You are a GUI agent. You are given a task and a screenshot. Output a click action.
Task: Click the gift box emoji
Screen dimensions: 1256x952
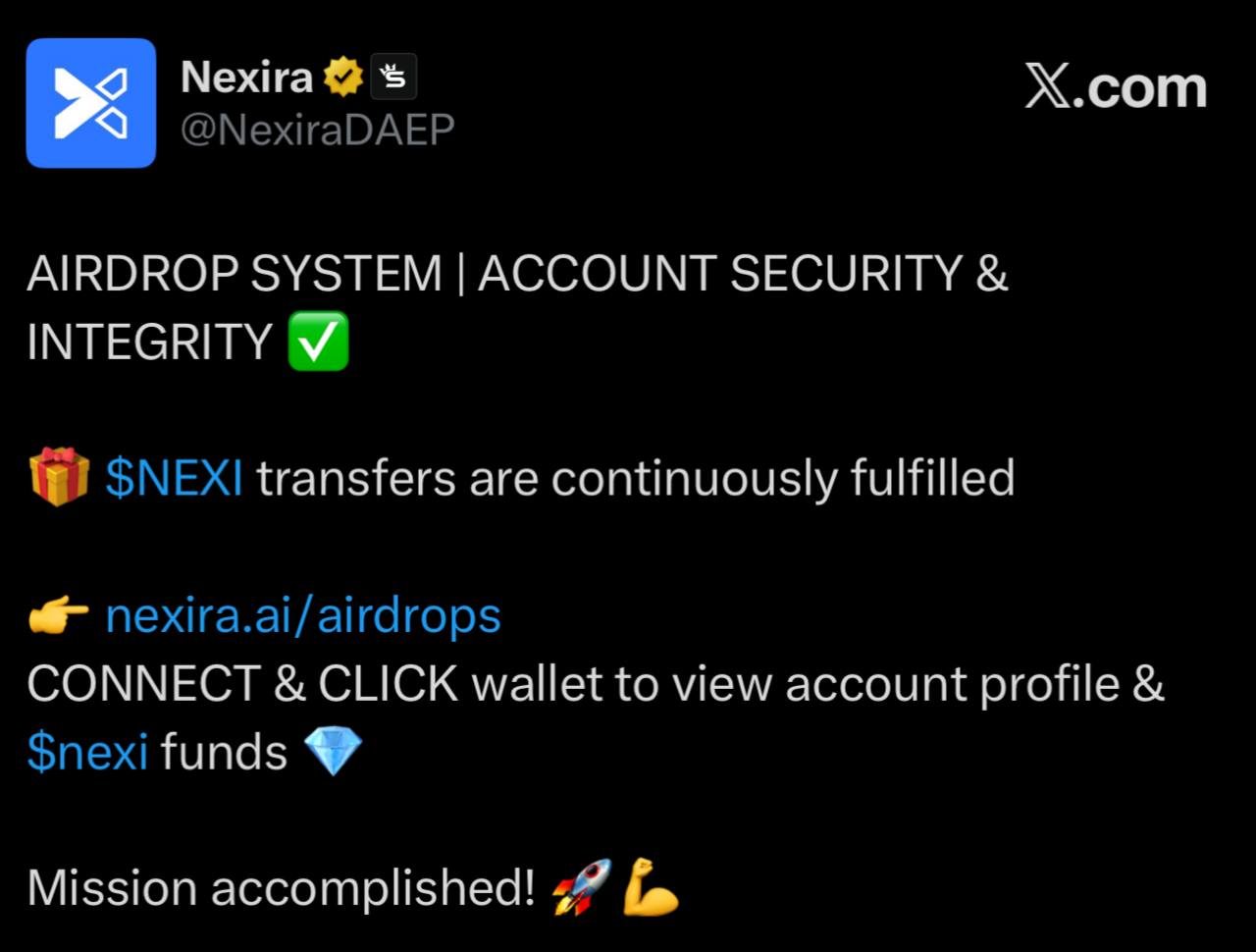(x=59, y=478)
